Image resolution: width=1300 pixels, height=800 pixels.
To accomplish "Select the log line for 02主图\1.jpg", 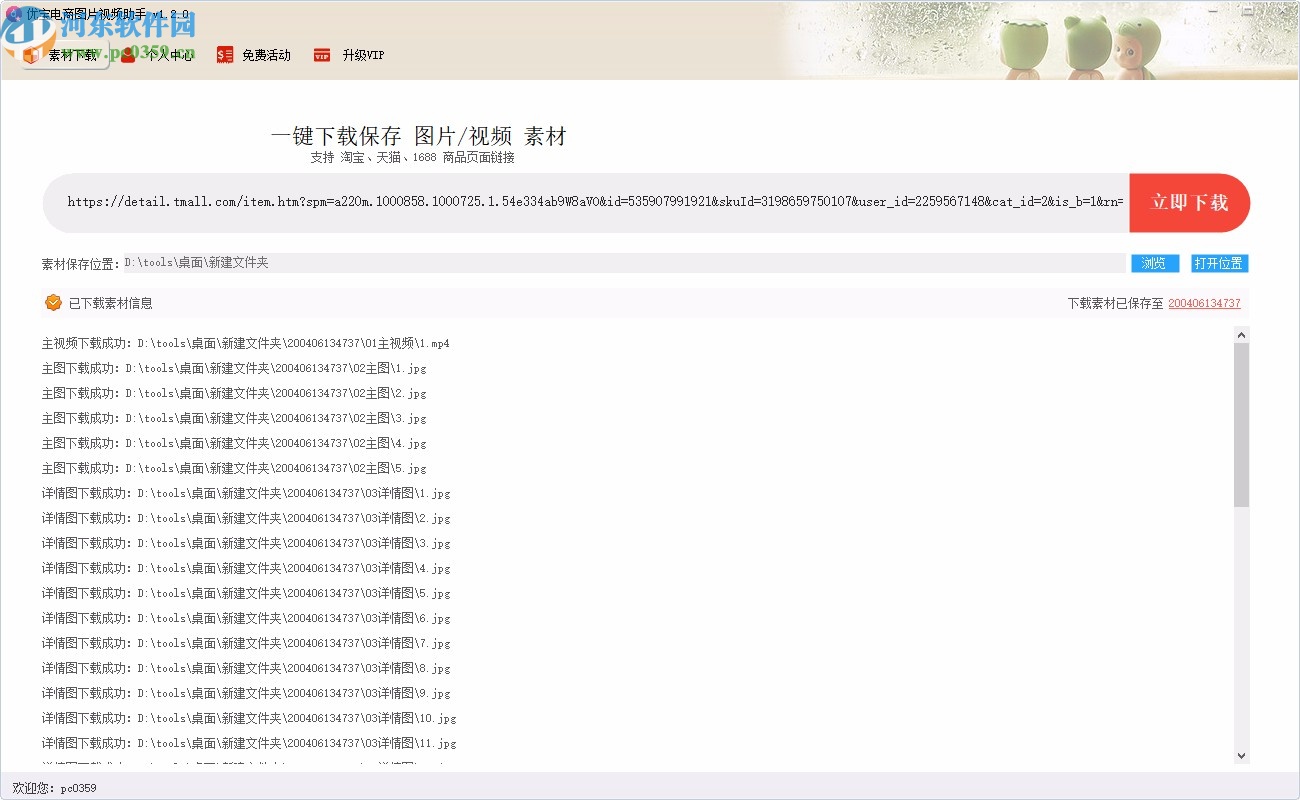I will click(x=234, y=368).
